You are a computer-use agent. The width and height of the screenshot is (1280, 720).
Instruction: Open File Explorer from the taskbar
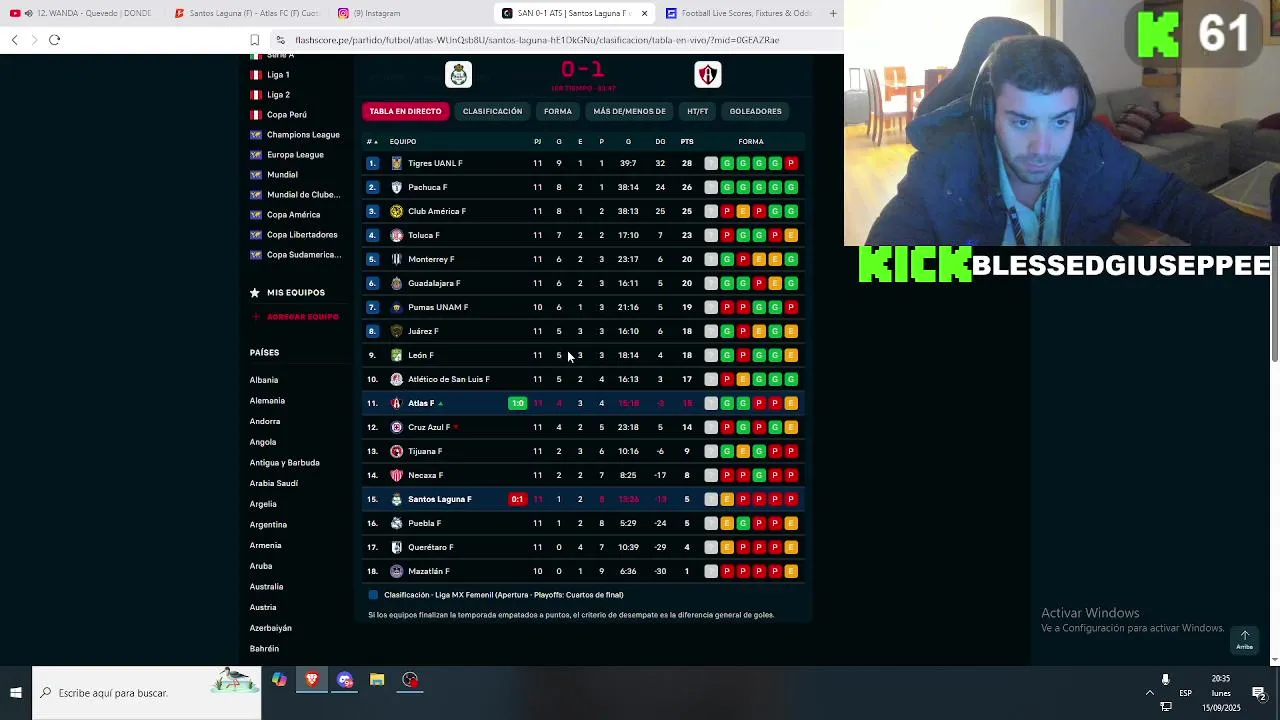[x=377, y=680]
